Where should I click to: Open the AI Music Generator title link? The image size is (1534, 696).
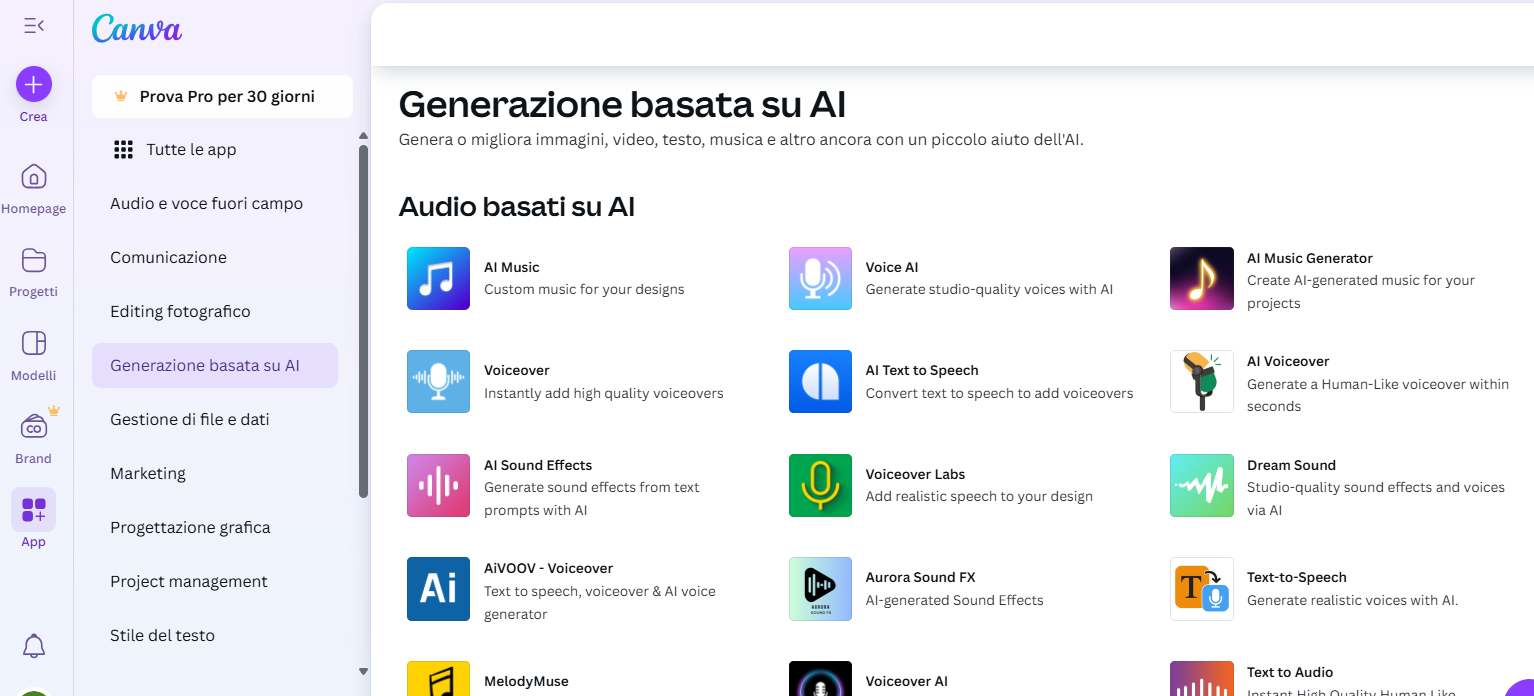pos(1310,258)
